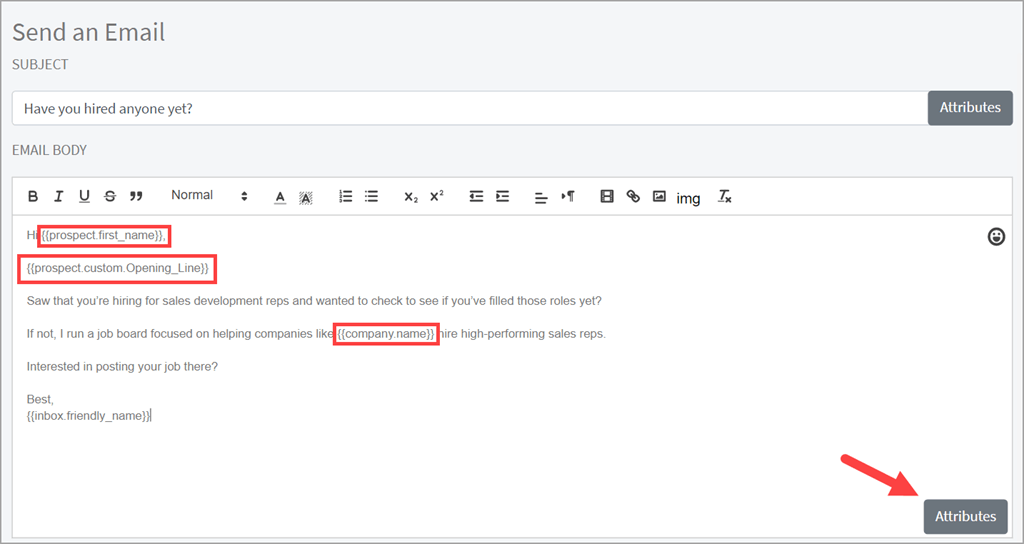
Task: Insert a link with the chain icon
Action: pos(633,197)
